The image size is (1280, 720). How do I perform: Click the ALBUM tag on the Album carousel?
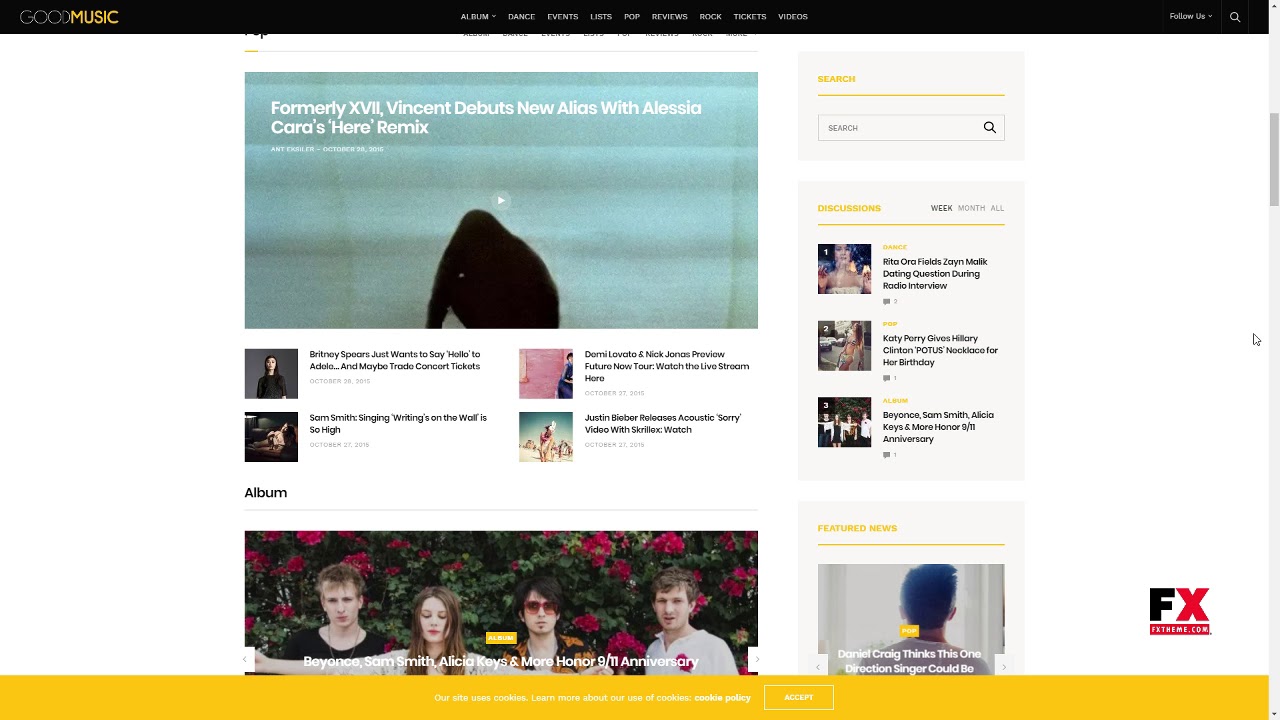click(x=501, y=638)
